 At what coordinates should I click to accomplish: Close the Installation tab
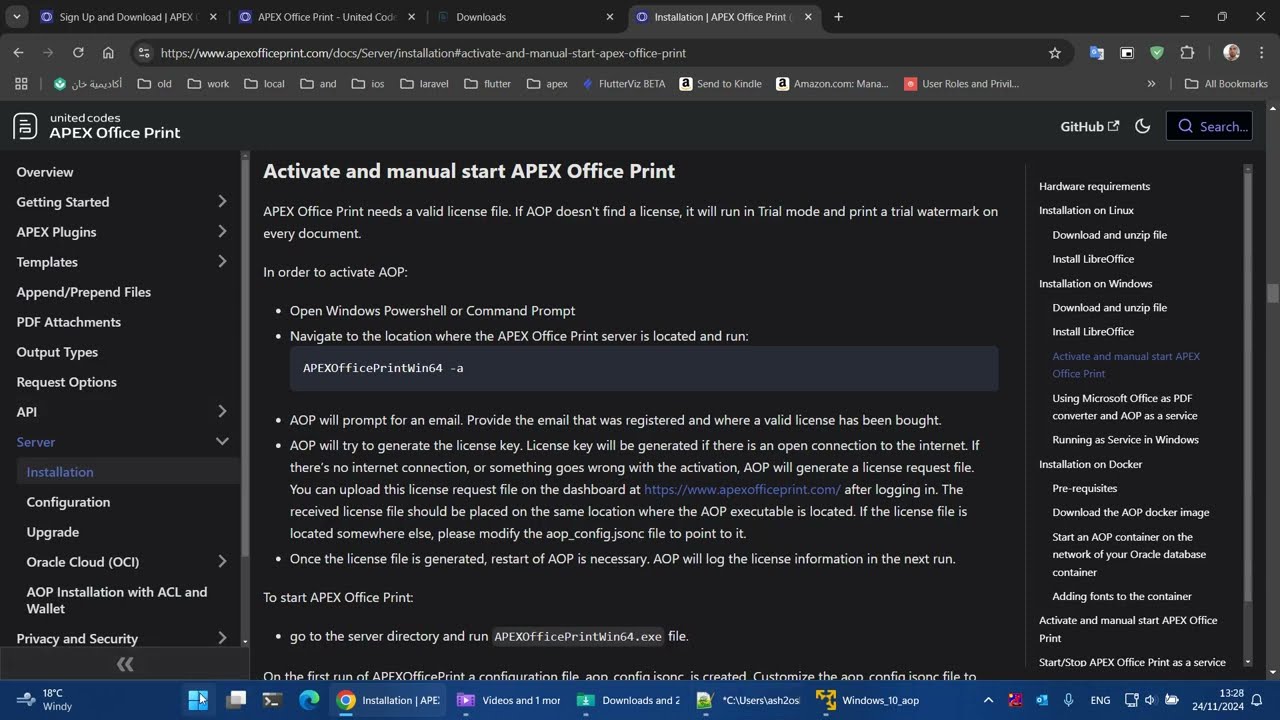pyautogui.click(x=808, y=17)
